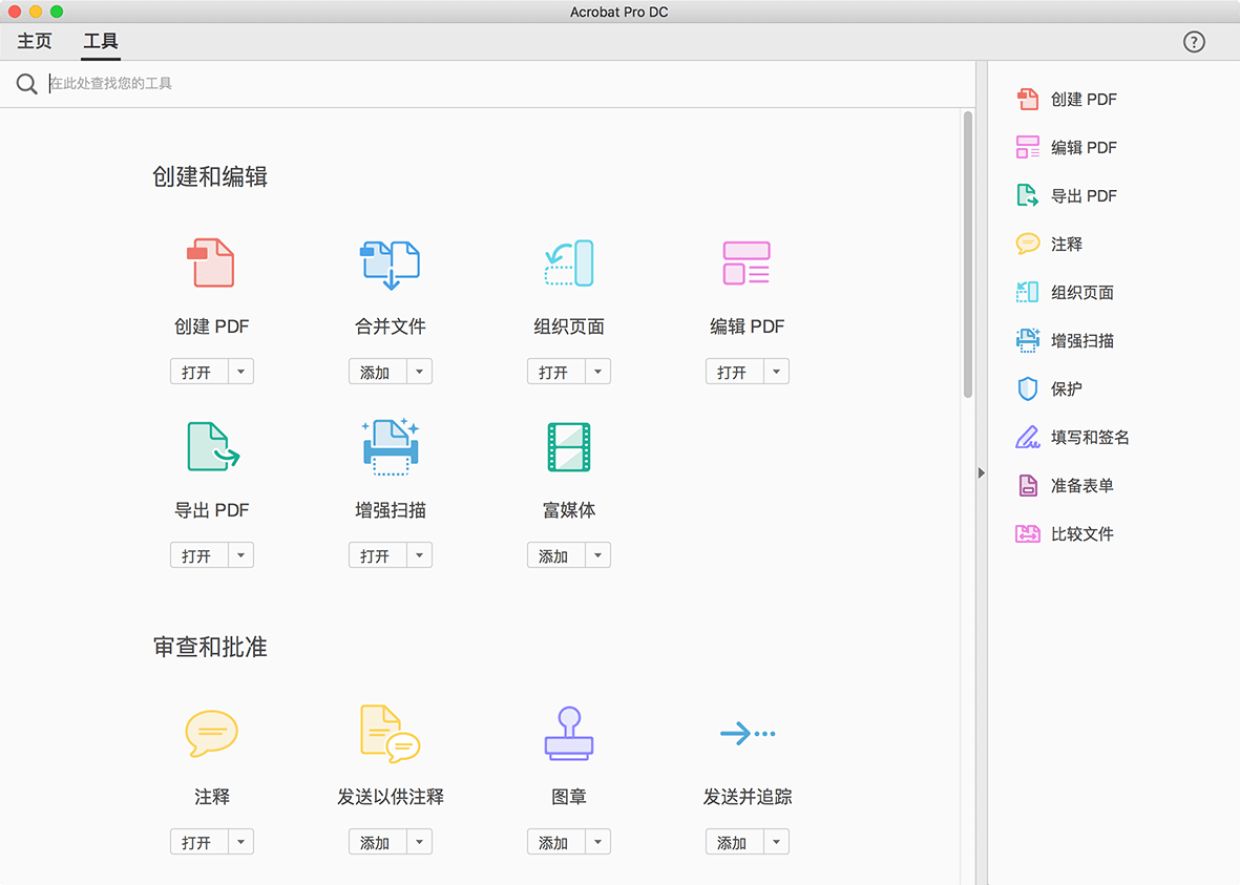Expand dropdown arrow next to 富媒体 添加
The image size is (1240, 885).
(x=598, y=555)
